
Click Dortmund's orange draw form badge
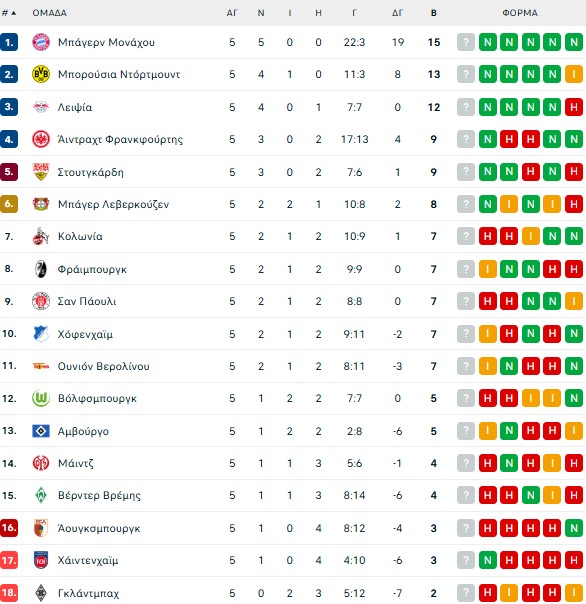point(574,74)
